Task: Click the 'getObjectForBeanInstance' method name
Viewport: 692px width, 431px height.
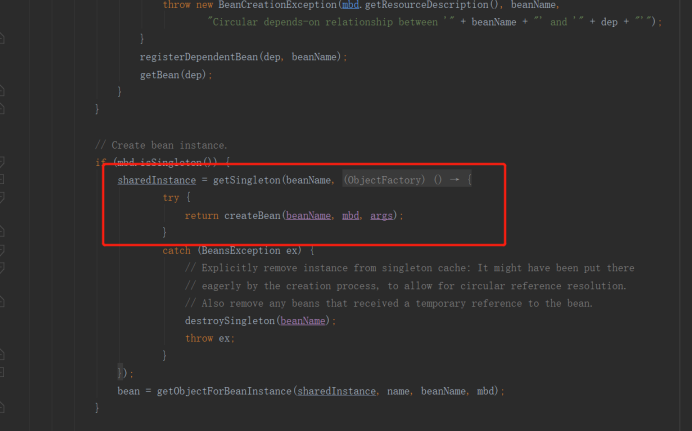Action: coord(224,391)
